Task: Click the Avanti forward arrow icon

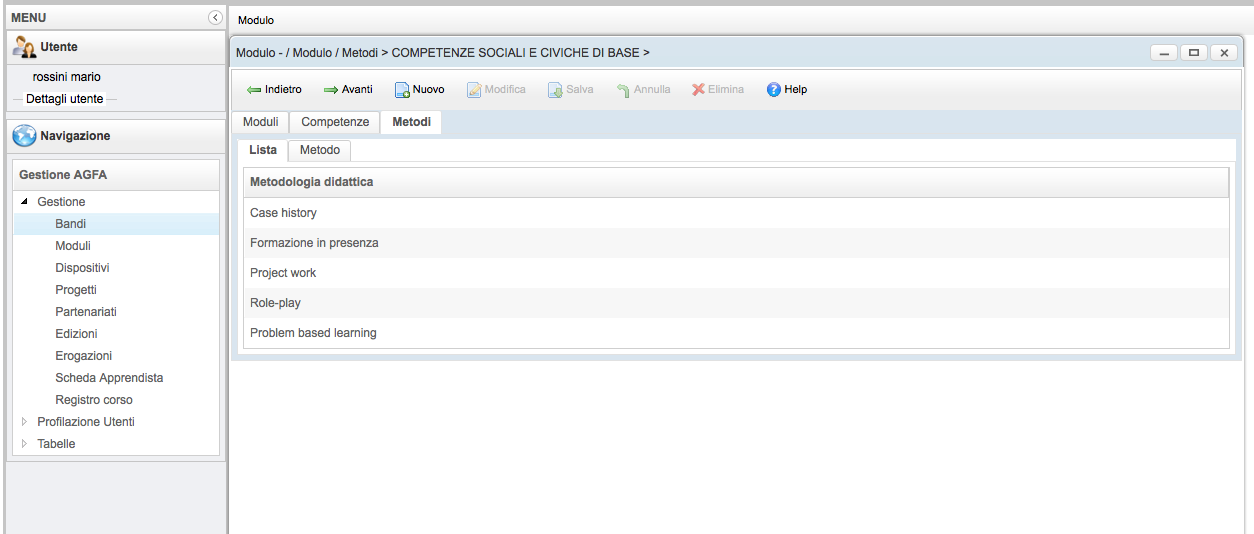Action: coord(330,90)
